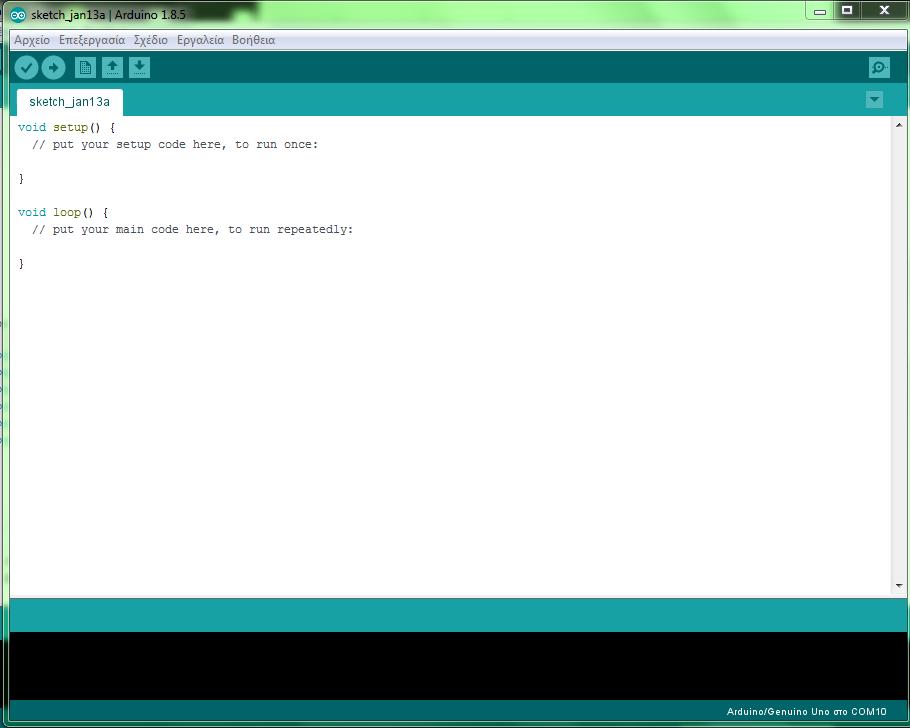Open the Αρχείο menu
The image size is (910, 728).
[x=32, y=40]
